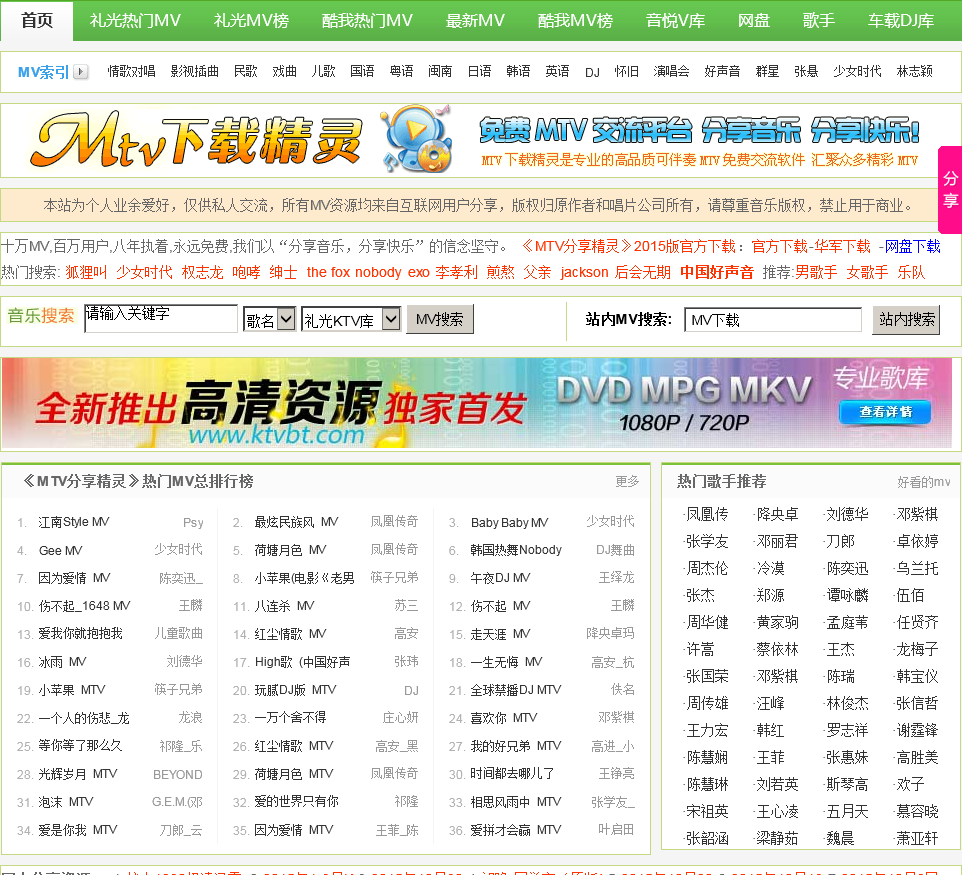Open the 音悦V库 menu

675,20
